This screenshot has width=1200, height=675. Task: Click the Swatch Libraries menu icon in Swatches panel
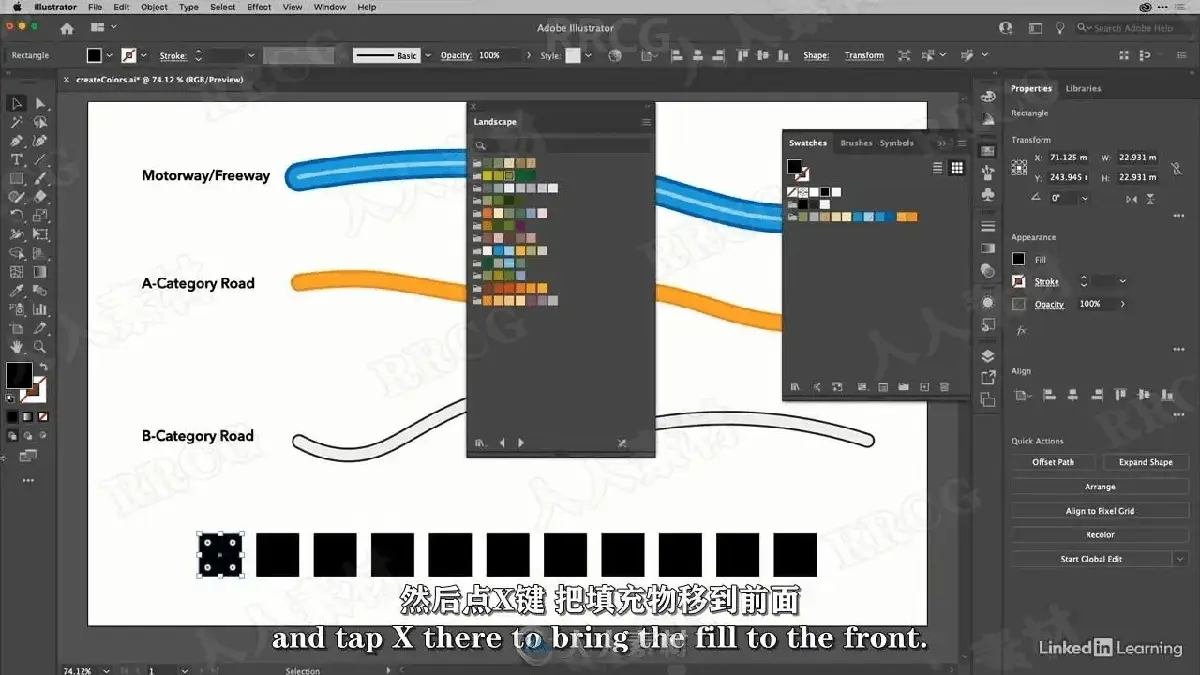(x=795, y=387)
